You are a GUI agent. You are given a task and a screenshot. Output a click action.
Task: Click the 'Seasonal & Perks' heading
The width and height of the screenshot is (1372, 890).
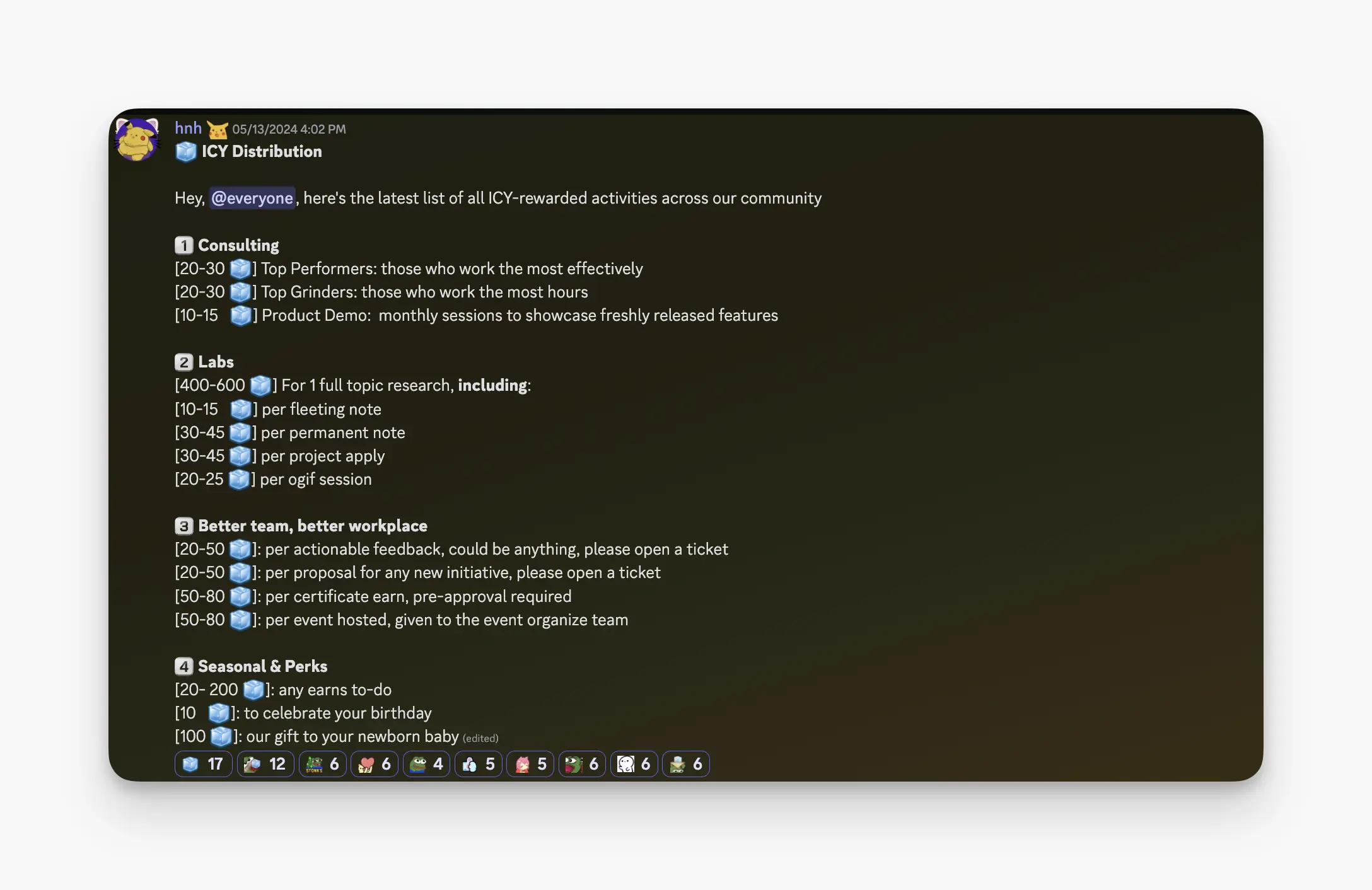(262, 666)
